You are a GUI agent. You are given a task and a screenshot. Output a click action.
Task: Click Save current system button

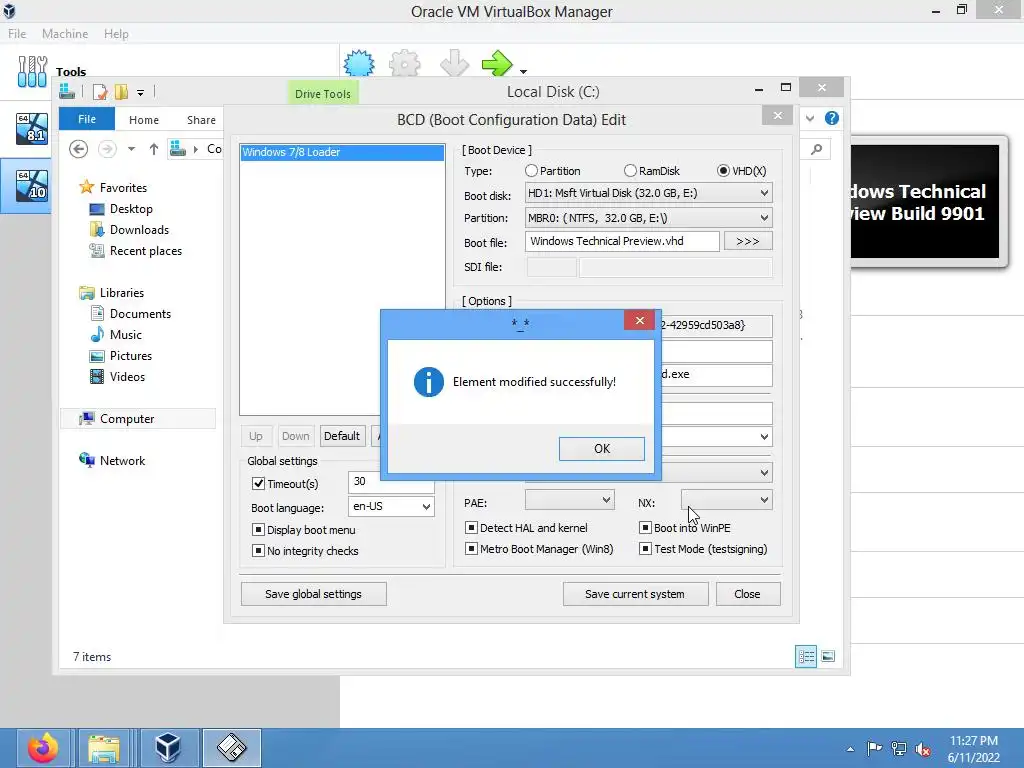click(635, 594)
